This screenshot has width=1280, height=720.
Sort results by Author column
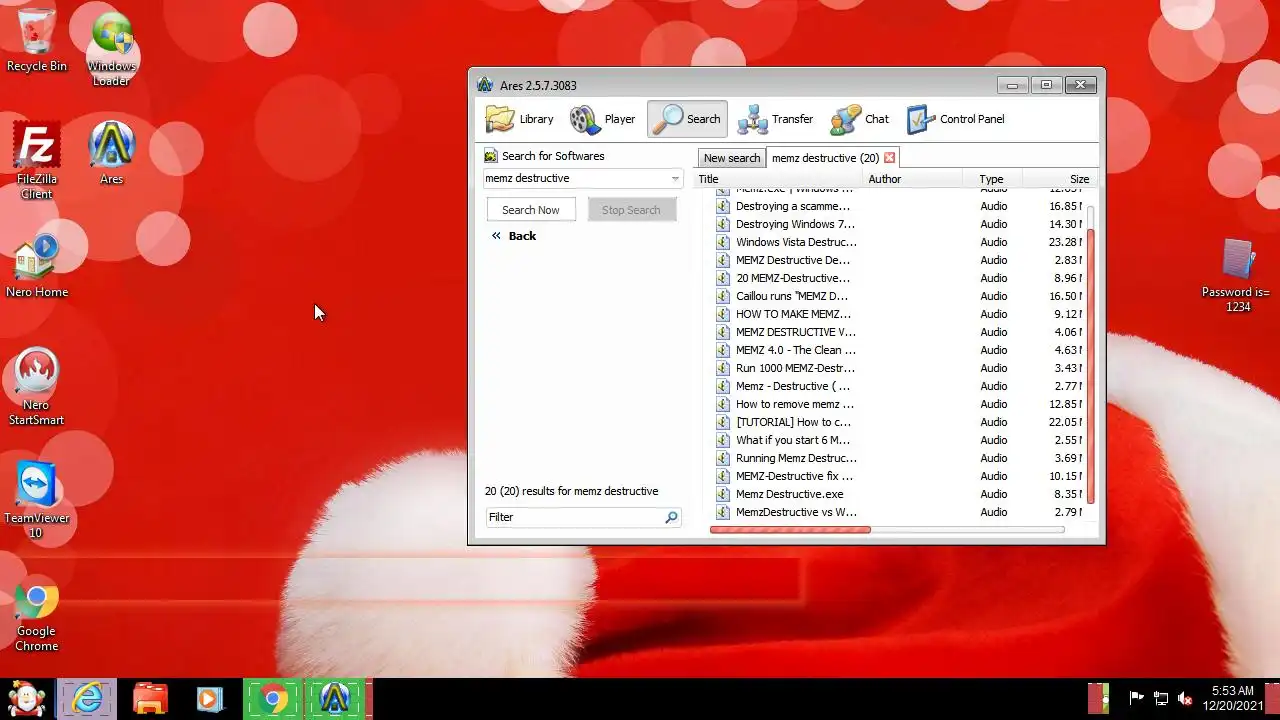[x=913, y=179]
